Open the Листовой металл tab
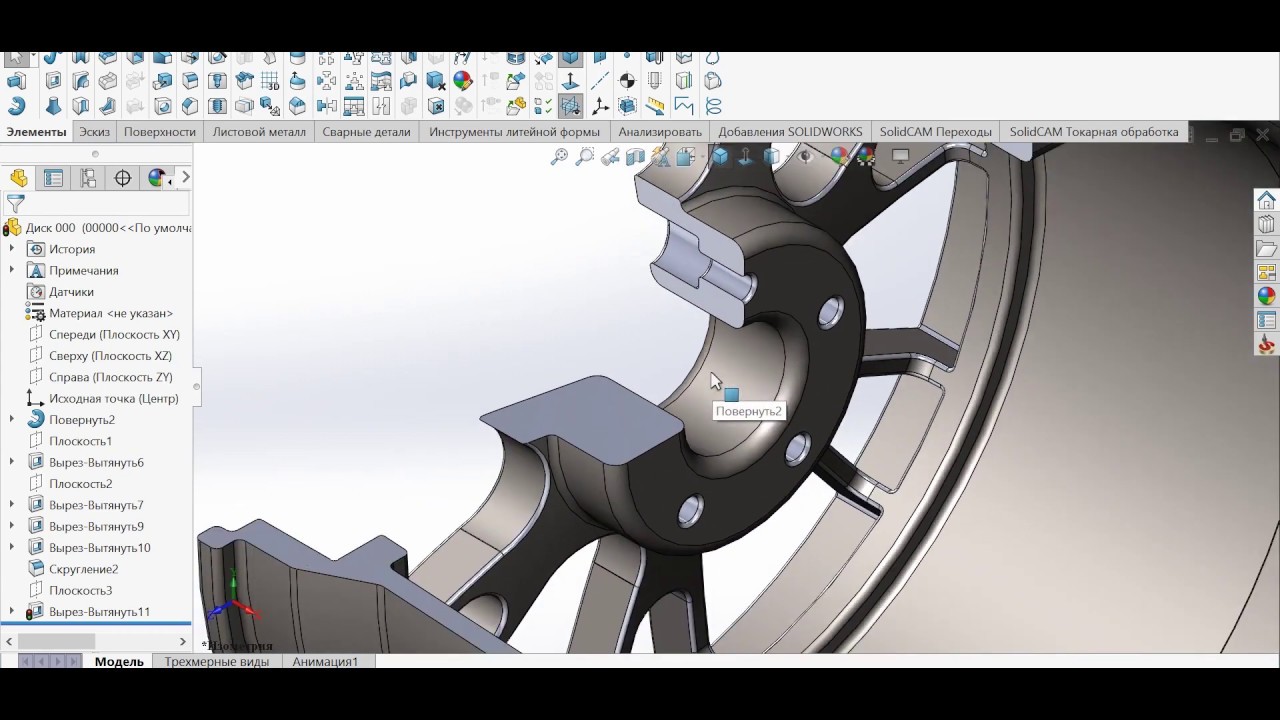This screenshot has width=1280, height=720. 259,132
